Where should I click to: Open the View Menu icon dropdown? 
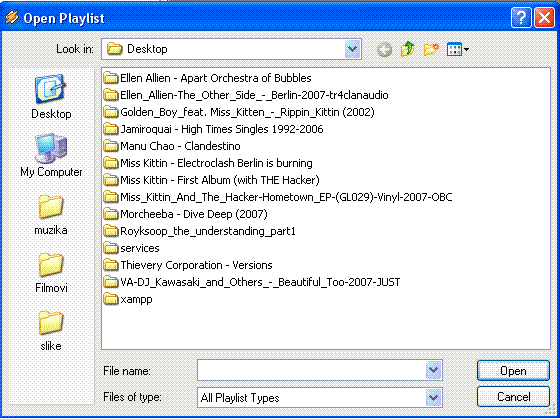point(458,49)
